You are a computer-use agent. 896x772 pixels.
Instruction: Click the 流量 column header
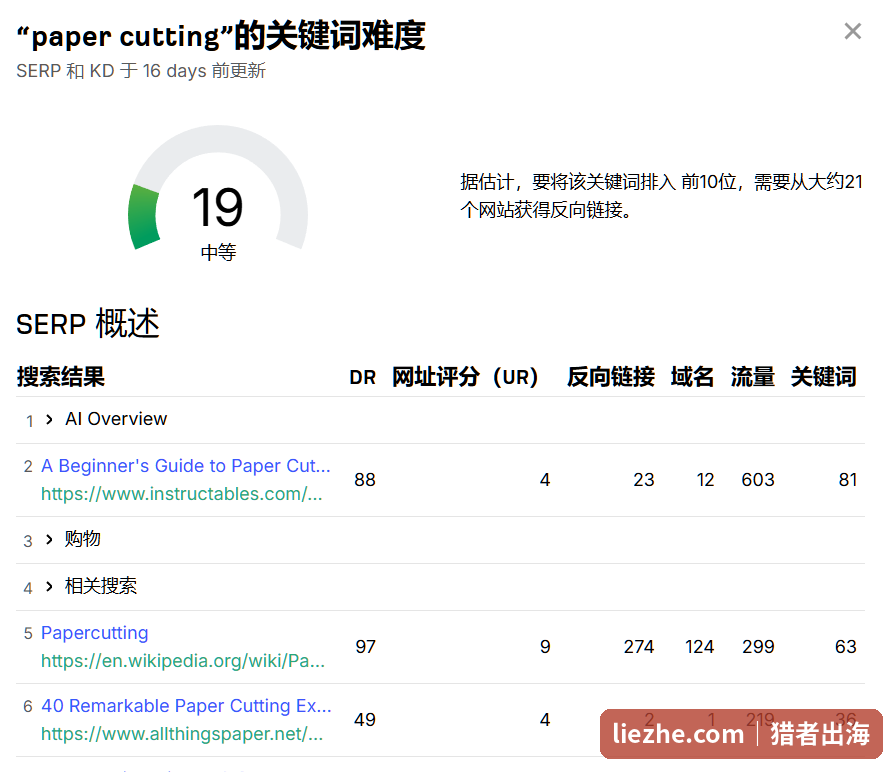[x=753, y=377]
